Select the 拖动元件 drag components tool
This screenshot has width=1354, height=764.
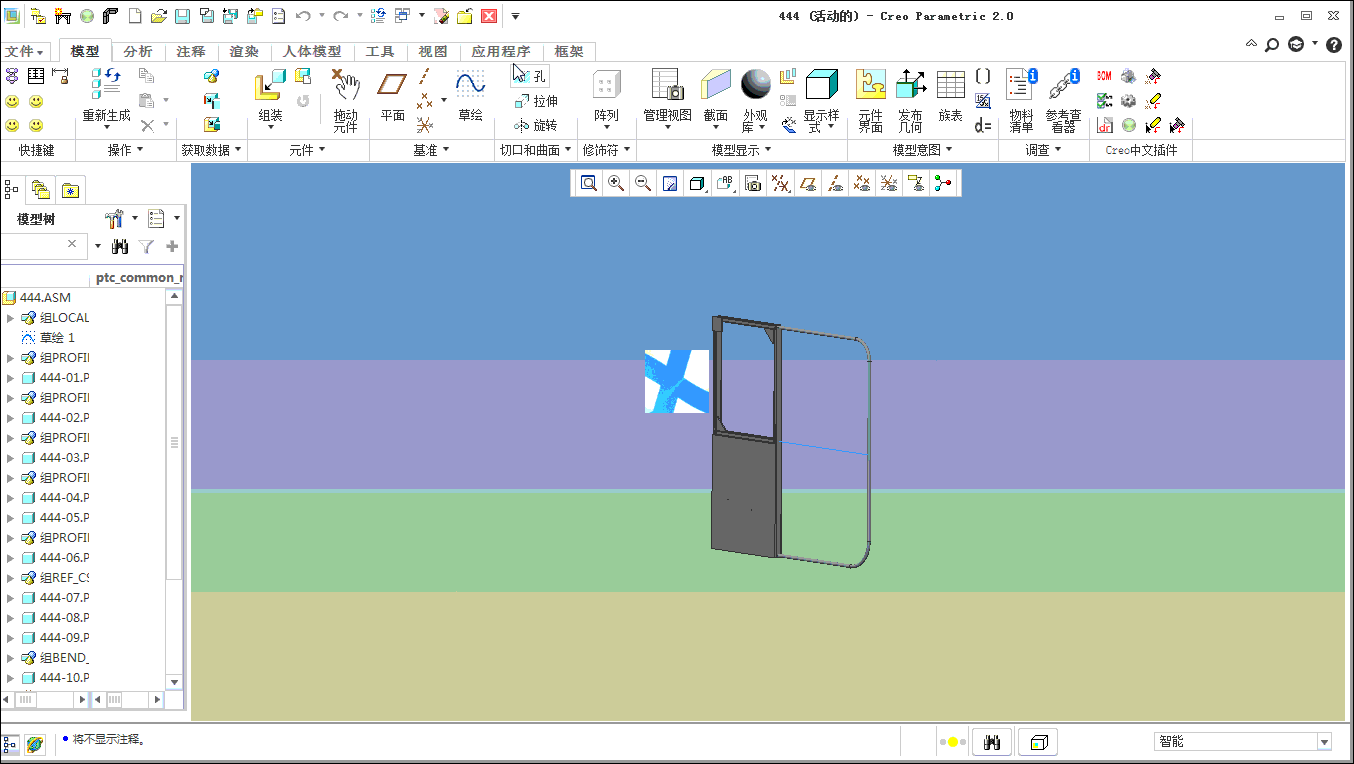tap(345, 100)
